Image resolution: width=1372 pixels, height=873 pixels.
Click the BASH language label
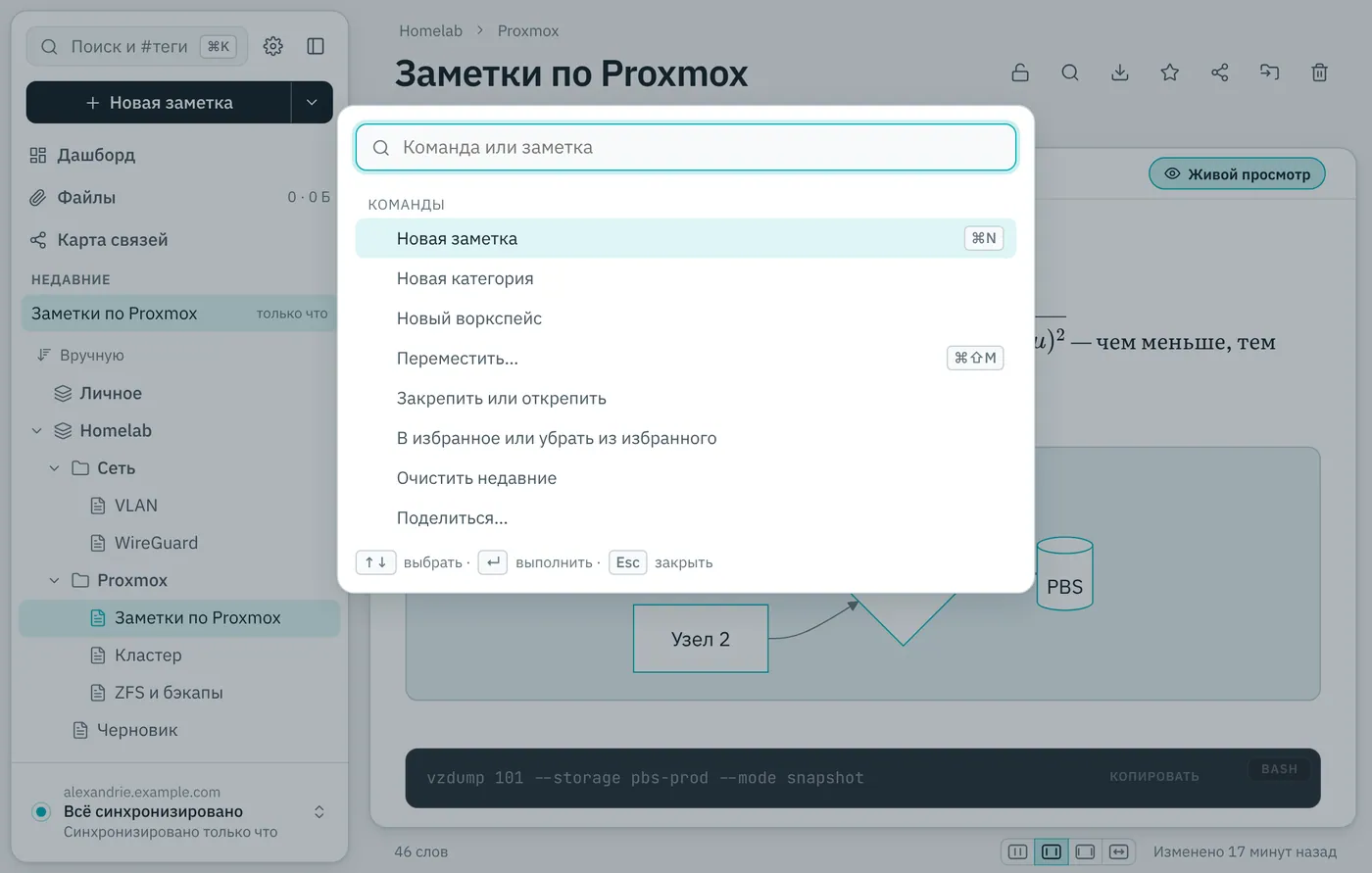click(1279, 769)
